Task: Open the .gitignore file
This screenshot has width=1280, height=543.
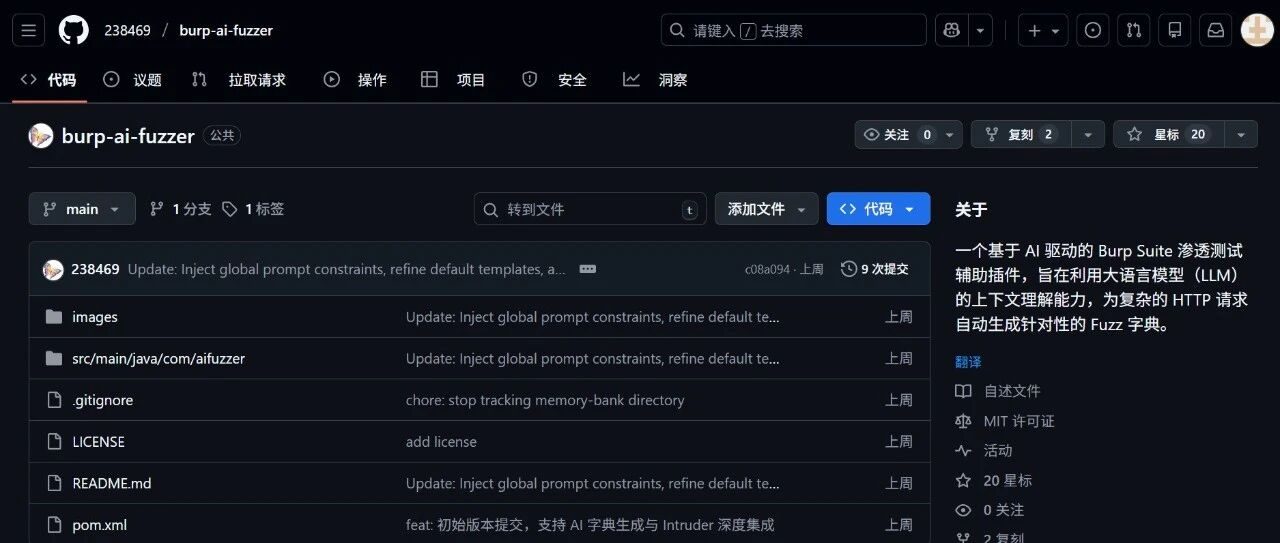Action: [x=102, y=400]
